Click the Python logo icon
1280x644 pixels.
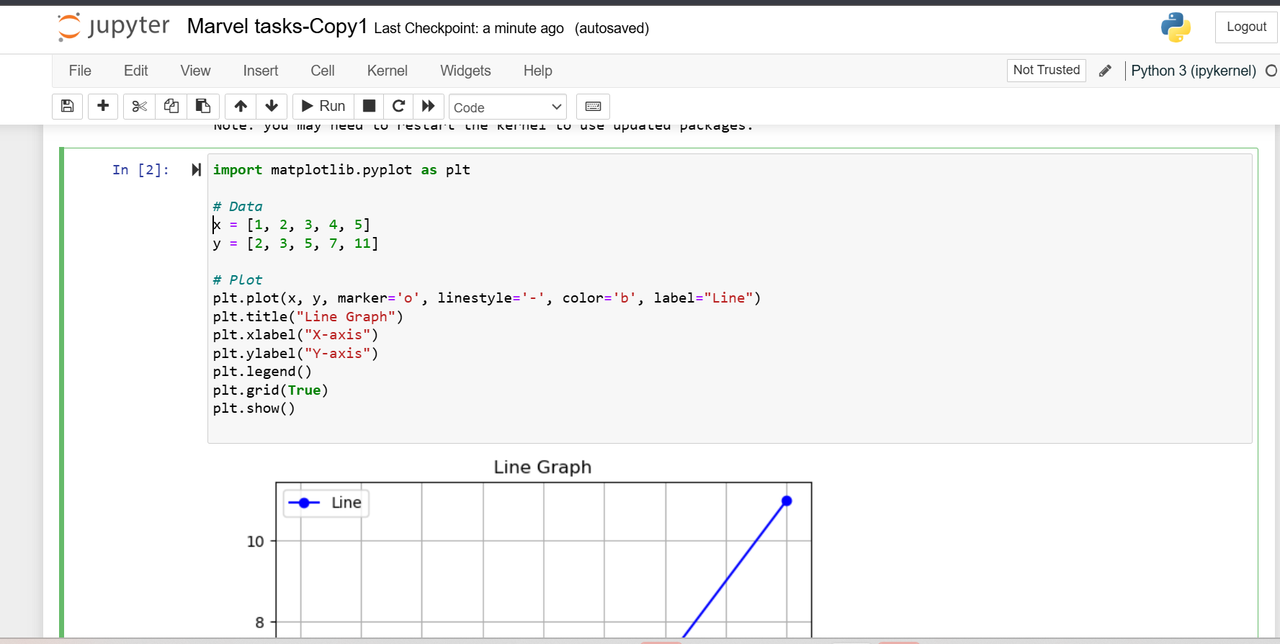(x=1176, y=27)
